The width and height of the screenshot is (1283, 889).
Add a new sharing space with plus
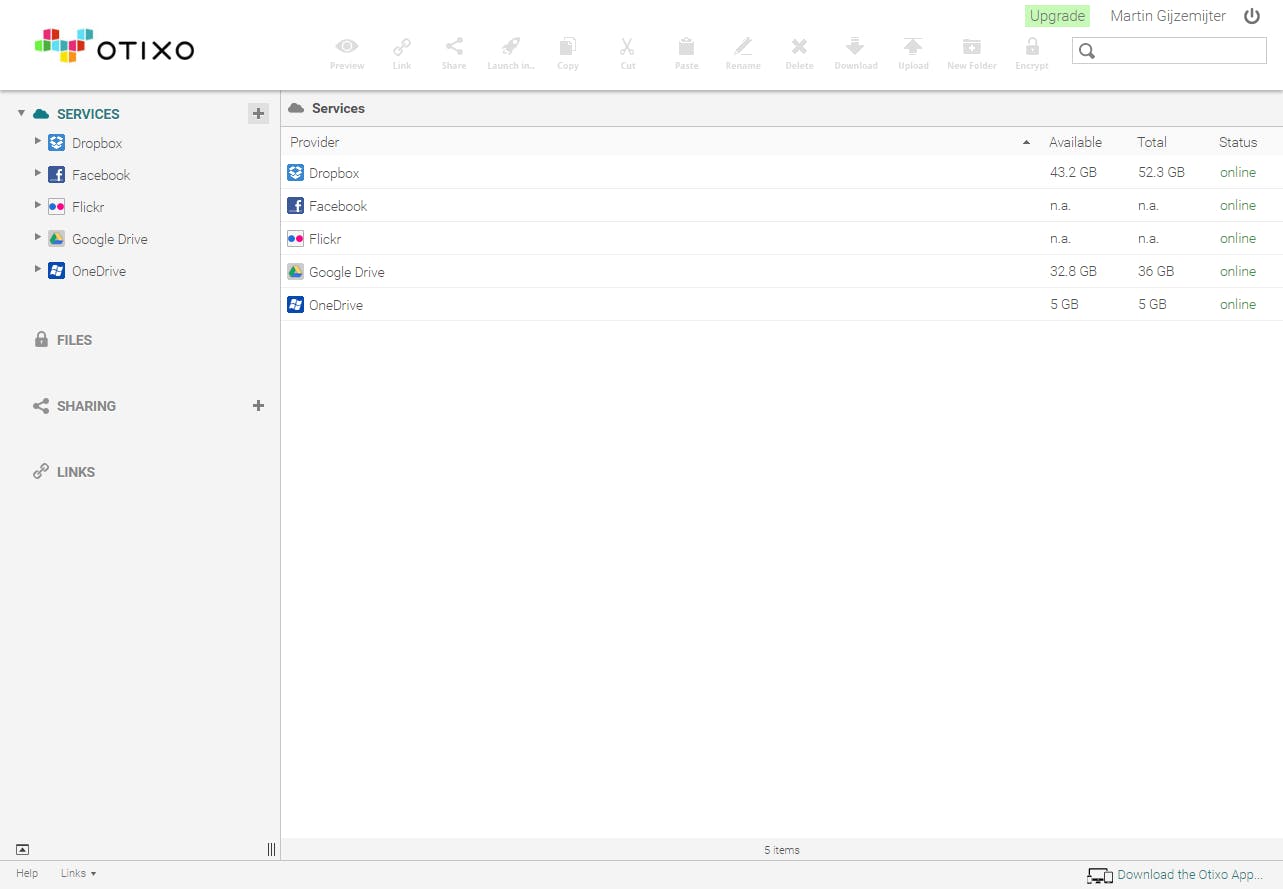coord(258,406)
